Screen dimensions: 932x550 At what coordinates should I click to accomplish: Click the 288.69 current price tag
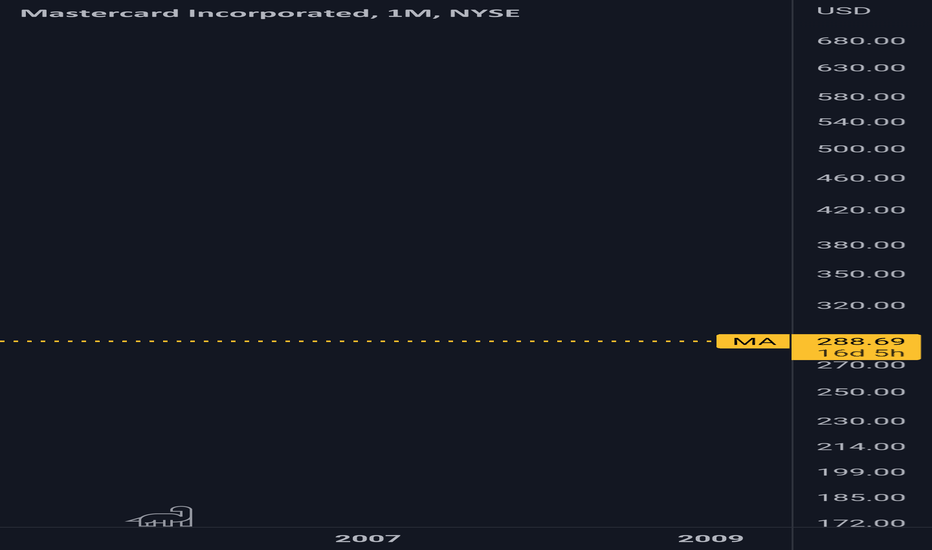(861, 341)
